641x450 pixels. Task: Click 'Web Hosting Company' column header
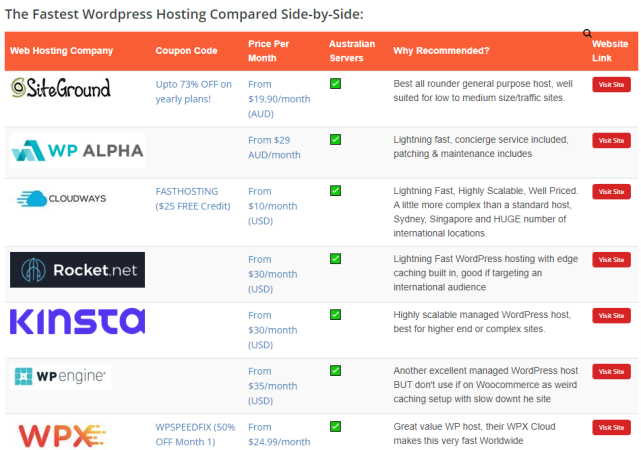(x=61, y=51)
